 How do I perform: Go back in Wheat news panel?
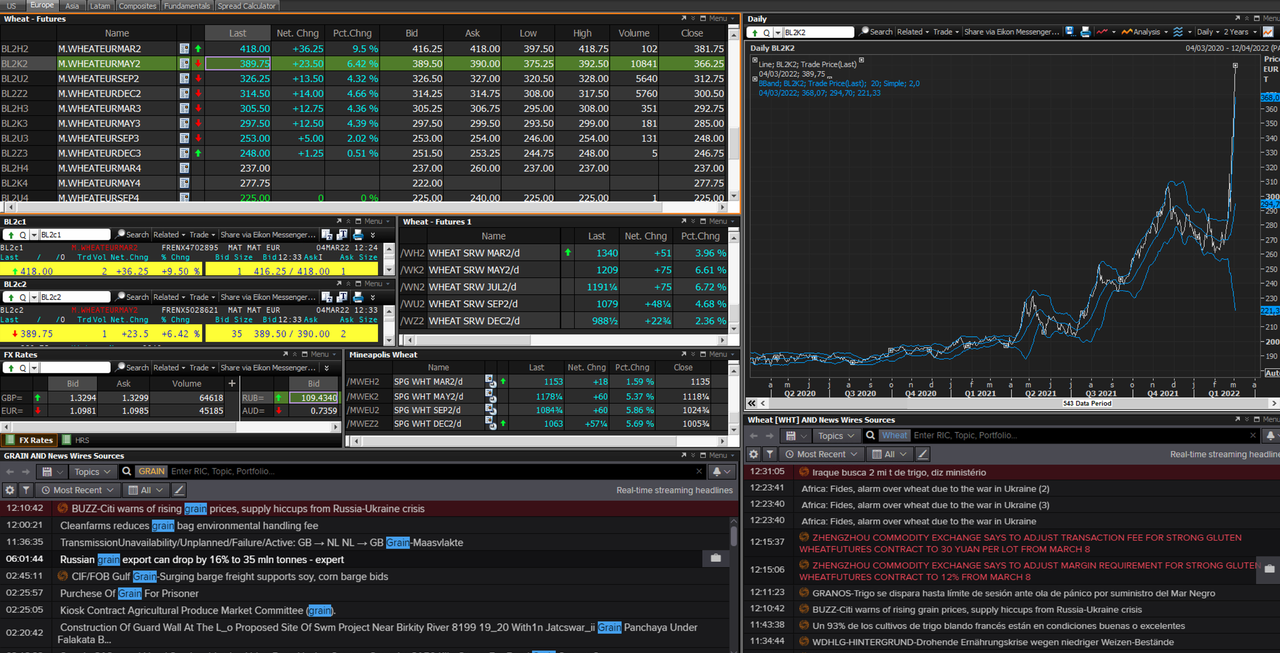pos(753,435)
